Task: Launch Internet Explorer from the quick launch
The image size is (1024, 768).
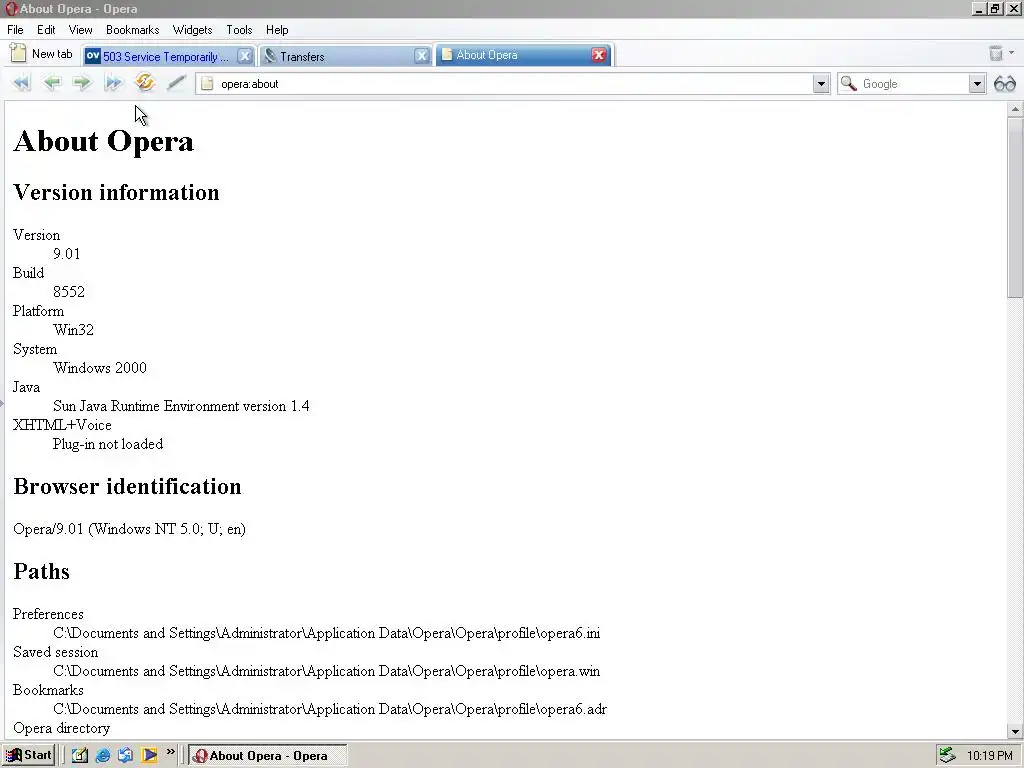Action: (103, 756)
